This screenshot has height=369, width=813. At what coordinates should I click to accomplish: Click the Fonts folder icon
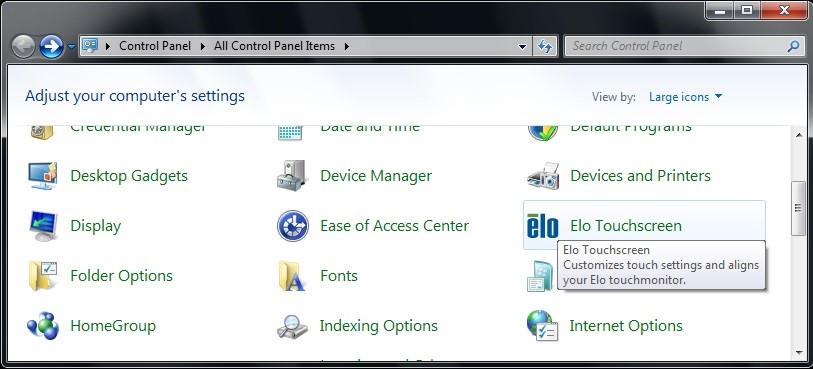click(292, 276)
